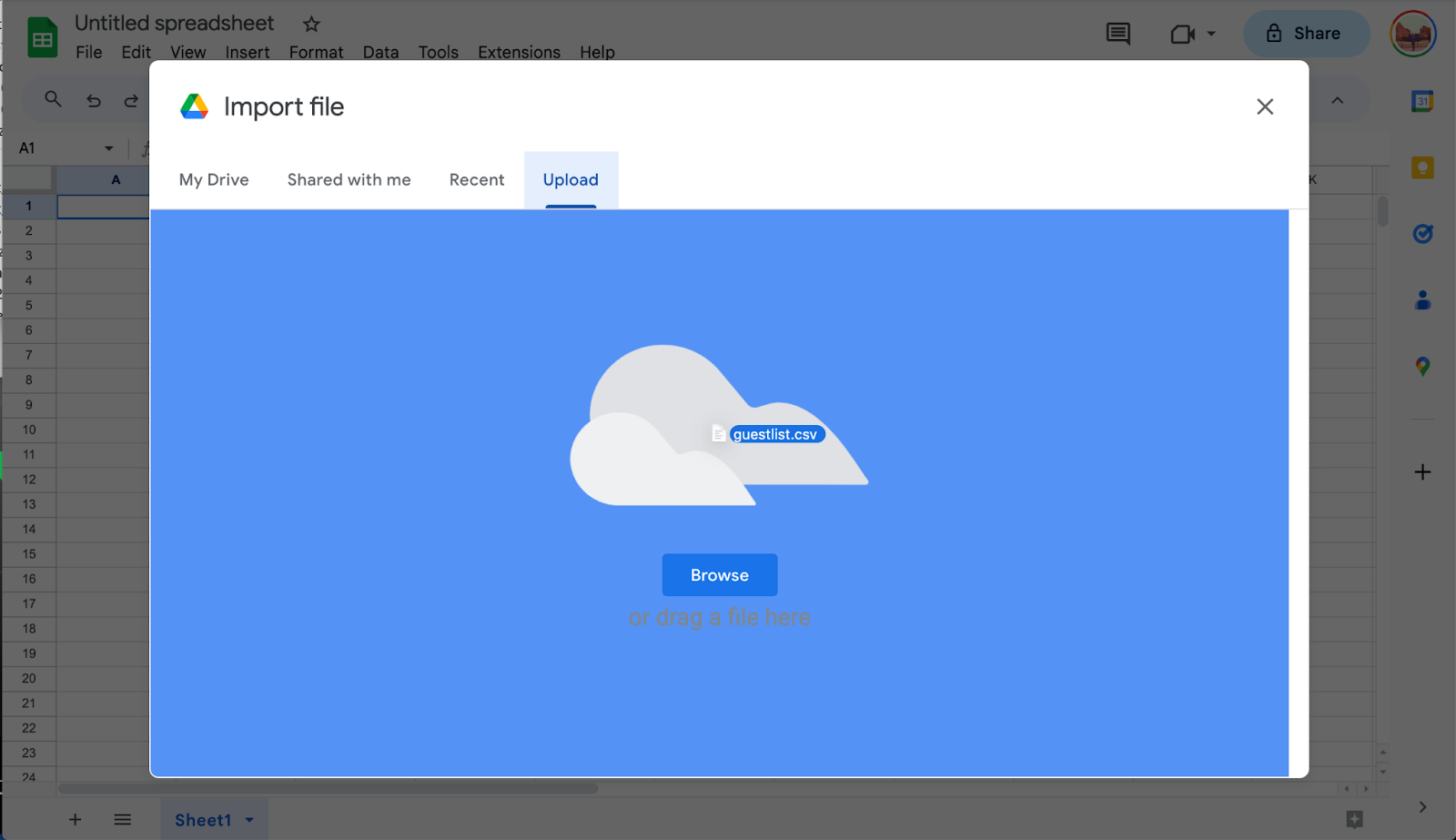
Task: Open Google Calendar side panel
Action: click(x=1421, y=100)
